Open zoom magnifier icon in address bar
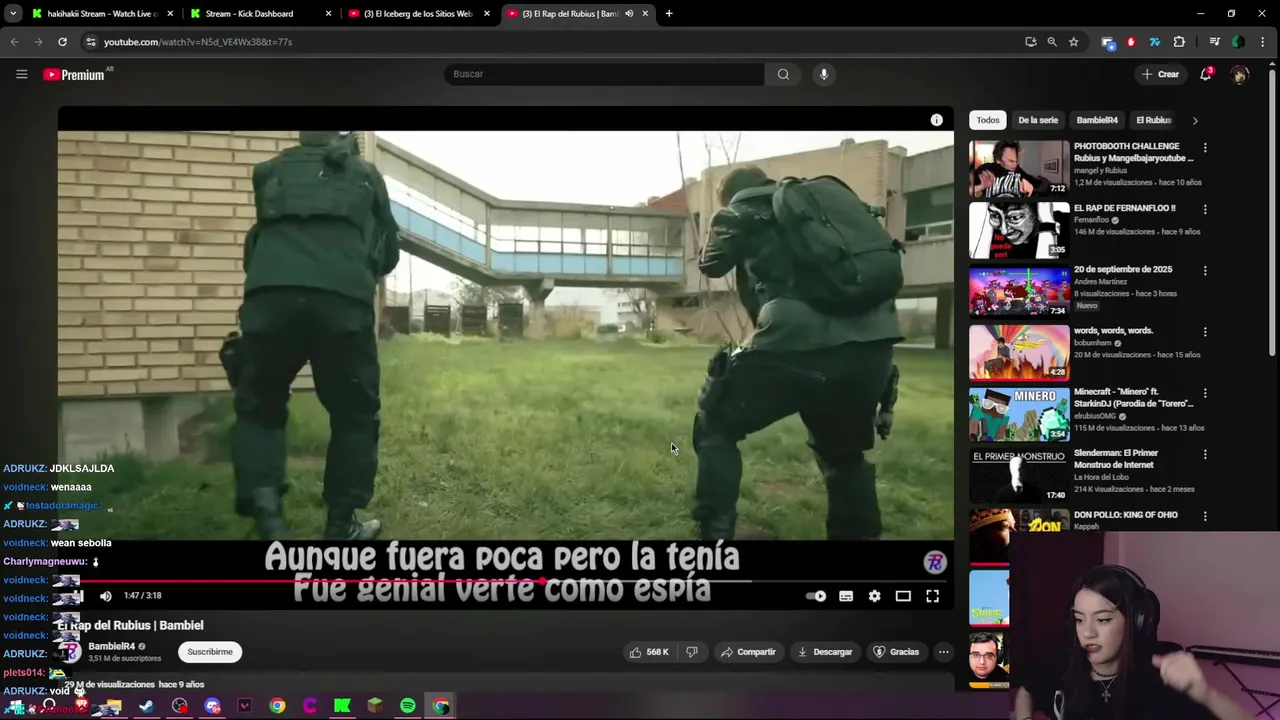 [1052, 42]
